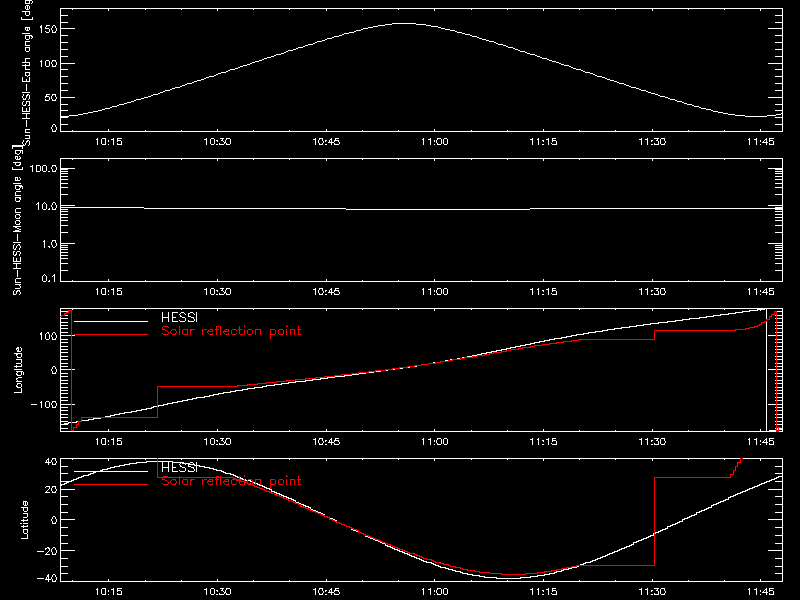Click the -20 tick on Latitude axis
Screen dimensions: 800x600
[47, 551]
